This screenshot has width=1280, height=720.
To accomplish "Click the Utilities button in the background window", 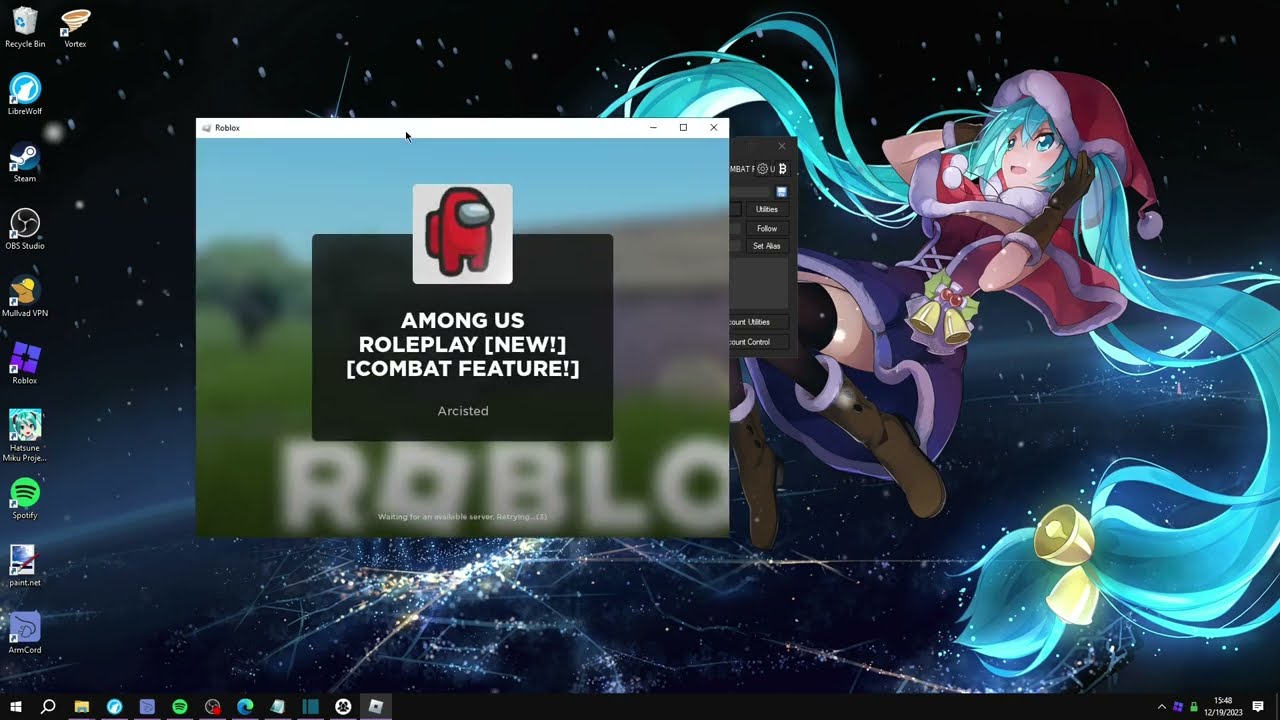I will tap(767, 209).
